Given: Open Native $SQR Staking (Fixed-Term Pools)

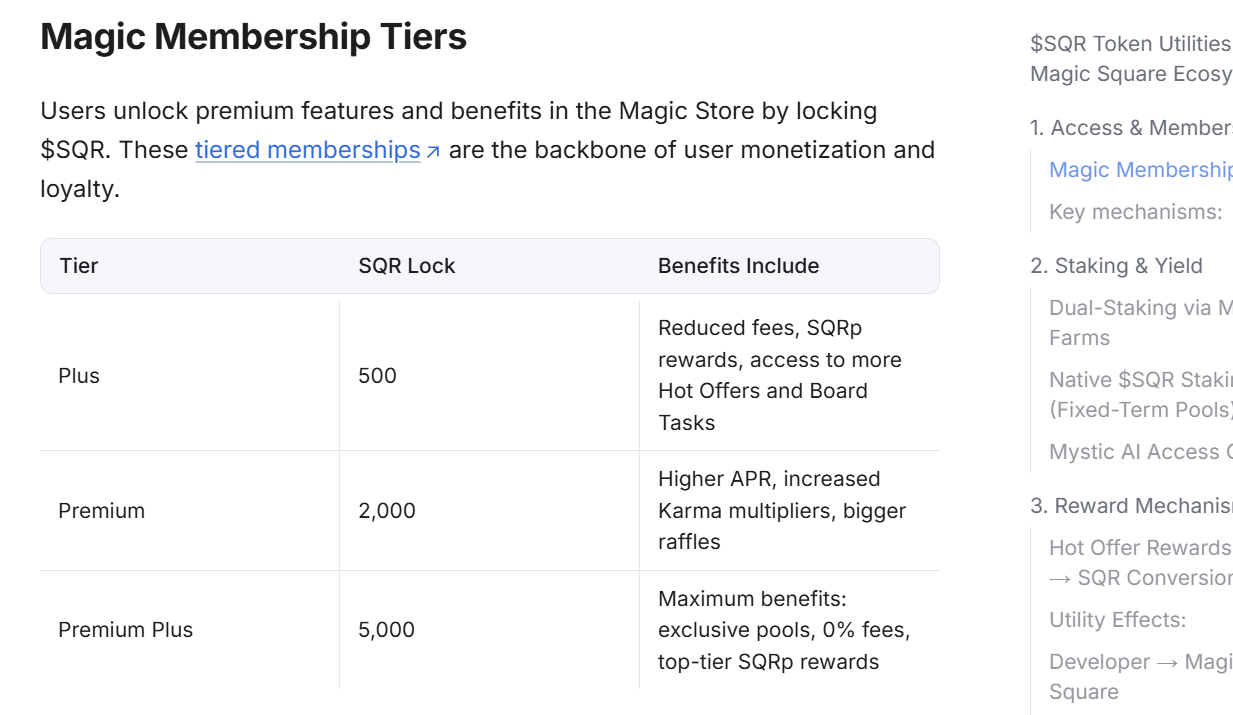Looking at the screenshot, I should pos(1140,395).
